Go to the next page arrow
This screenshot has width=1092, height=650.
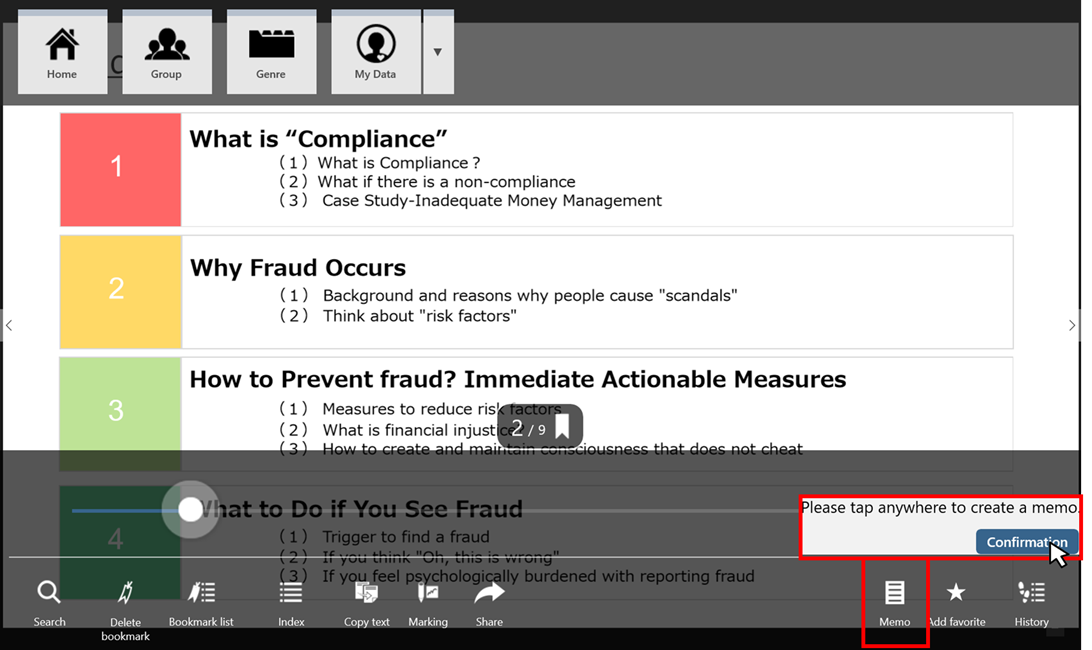tap(1072, 325)
